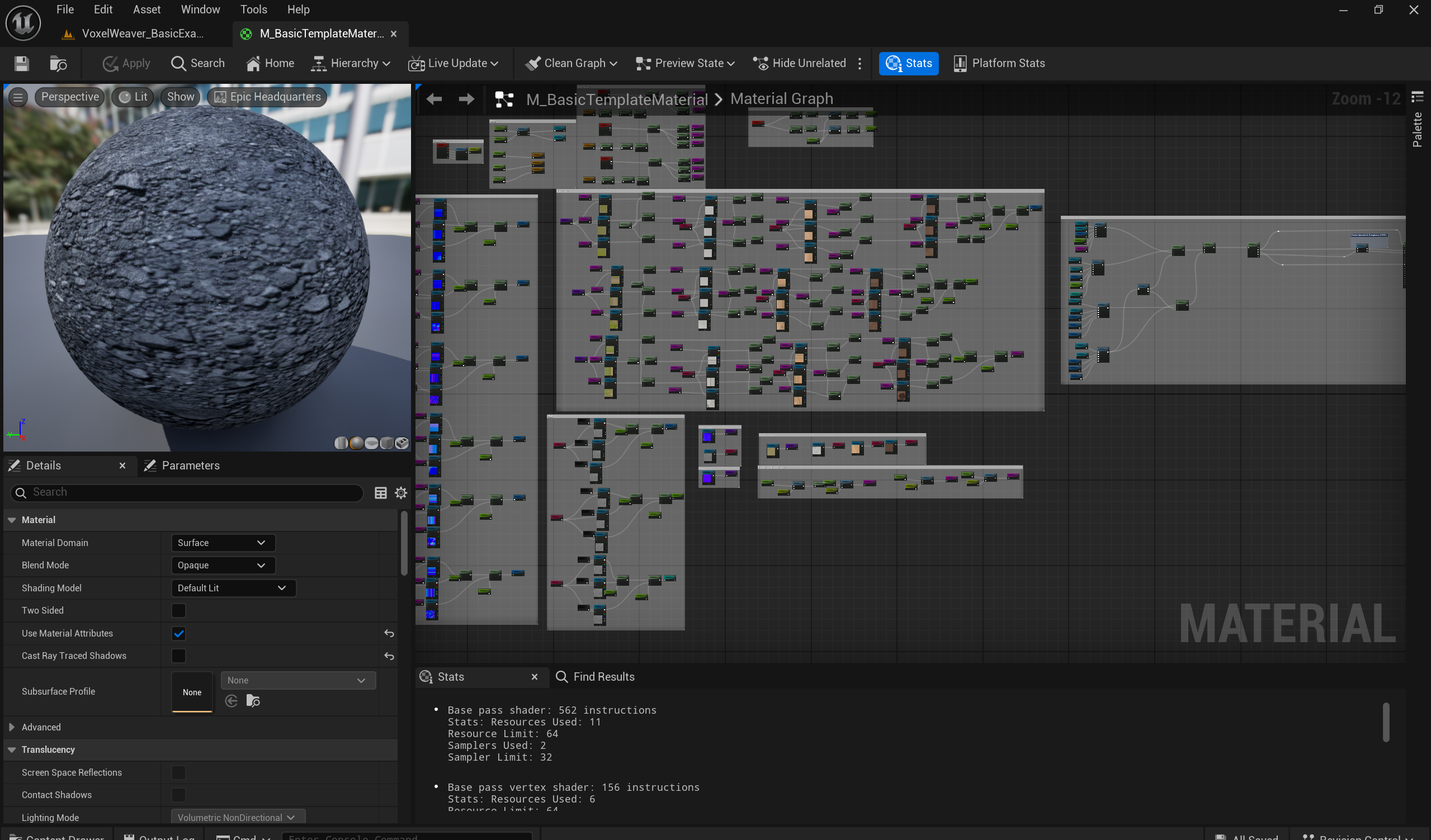This screenshot has width=1431, height=840.
Task: Select cube preview mesh icon
Action: (386, 443)
